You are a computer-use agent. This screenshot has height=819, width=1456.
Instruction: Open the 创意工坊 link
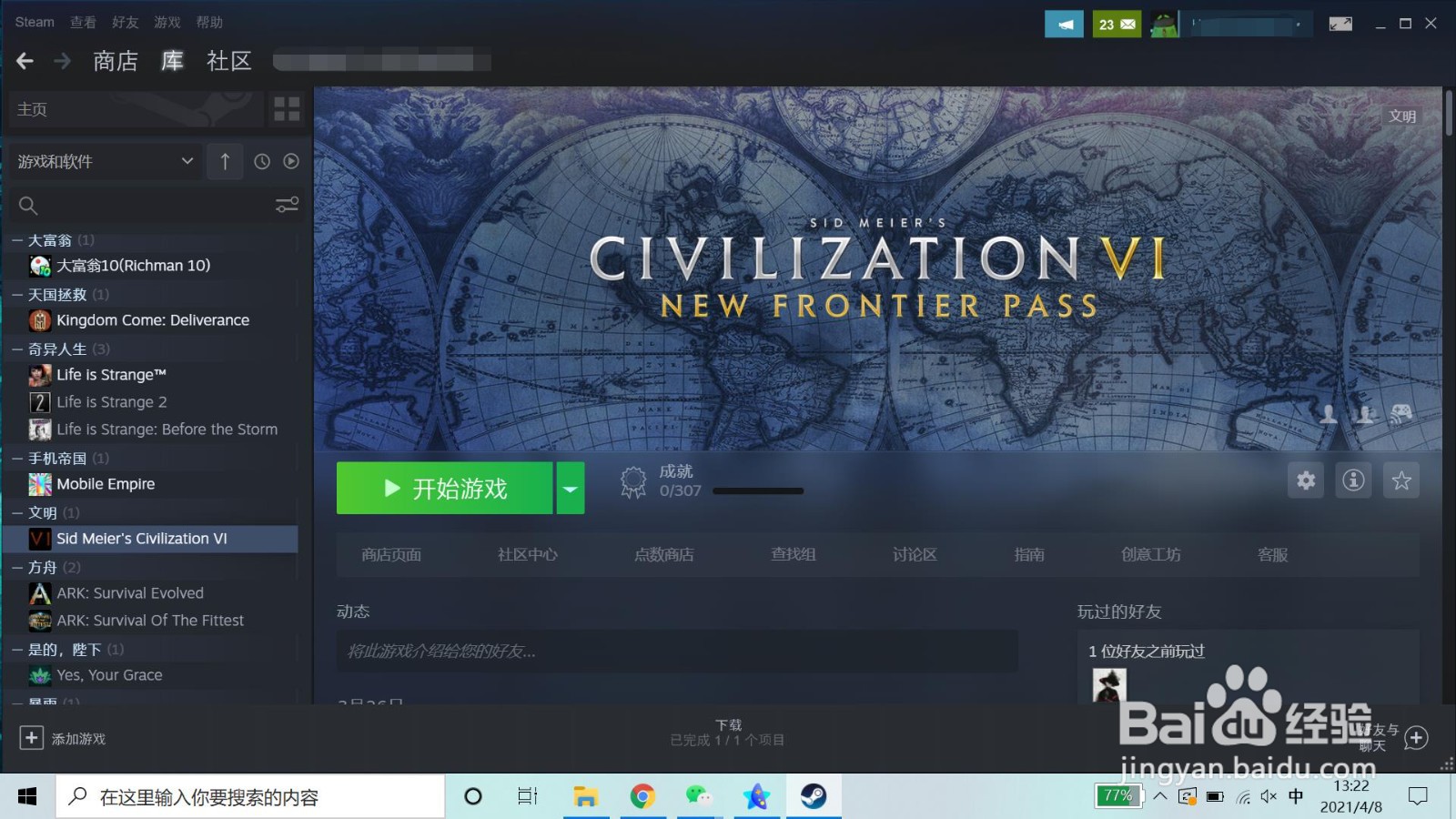point(1151,554)
